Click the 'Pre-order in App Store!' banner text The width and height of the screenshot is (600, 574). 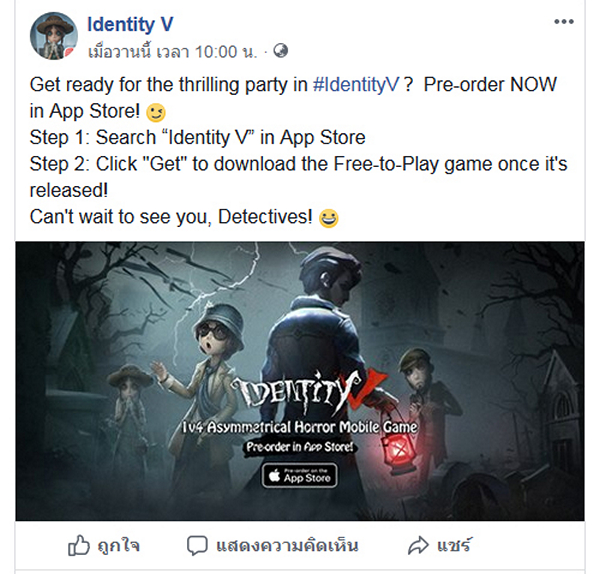click(x=300, y=447)
